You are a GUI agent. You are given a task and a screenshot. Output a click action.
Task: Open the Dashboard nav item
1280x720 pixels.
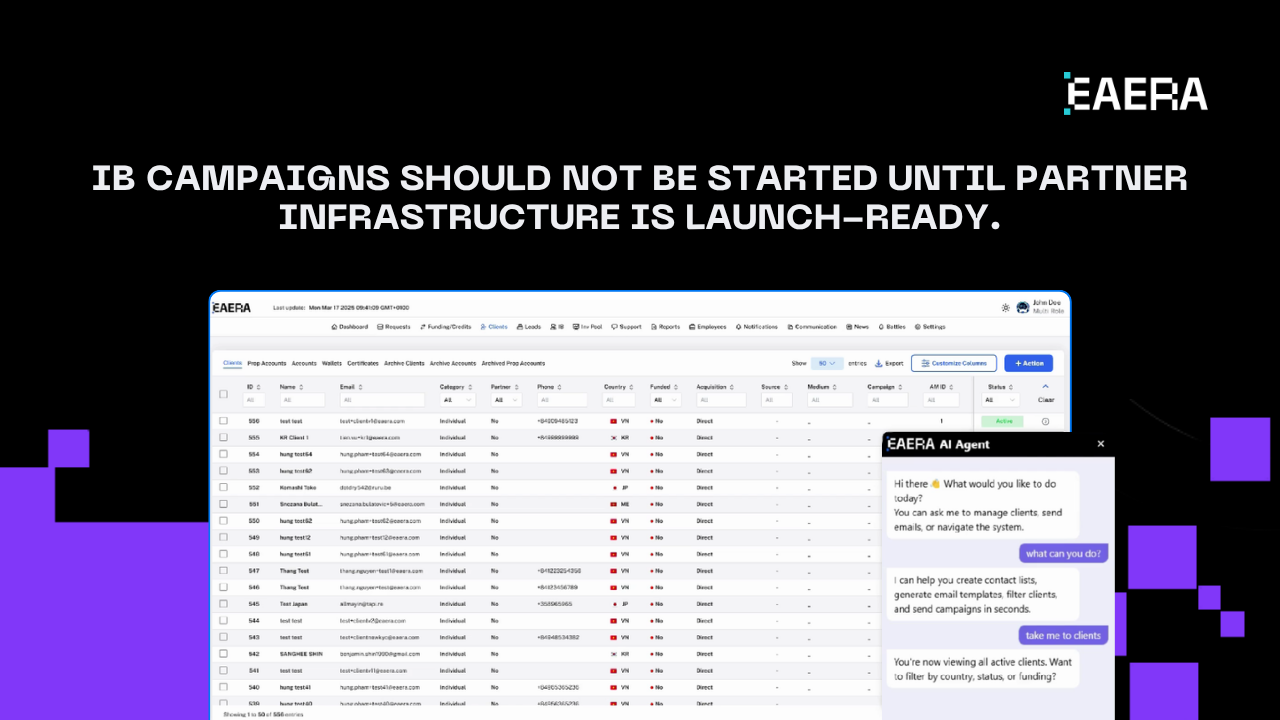(349, 327)
